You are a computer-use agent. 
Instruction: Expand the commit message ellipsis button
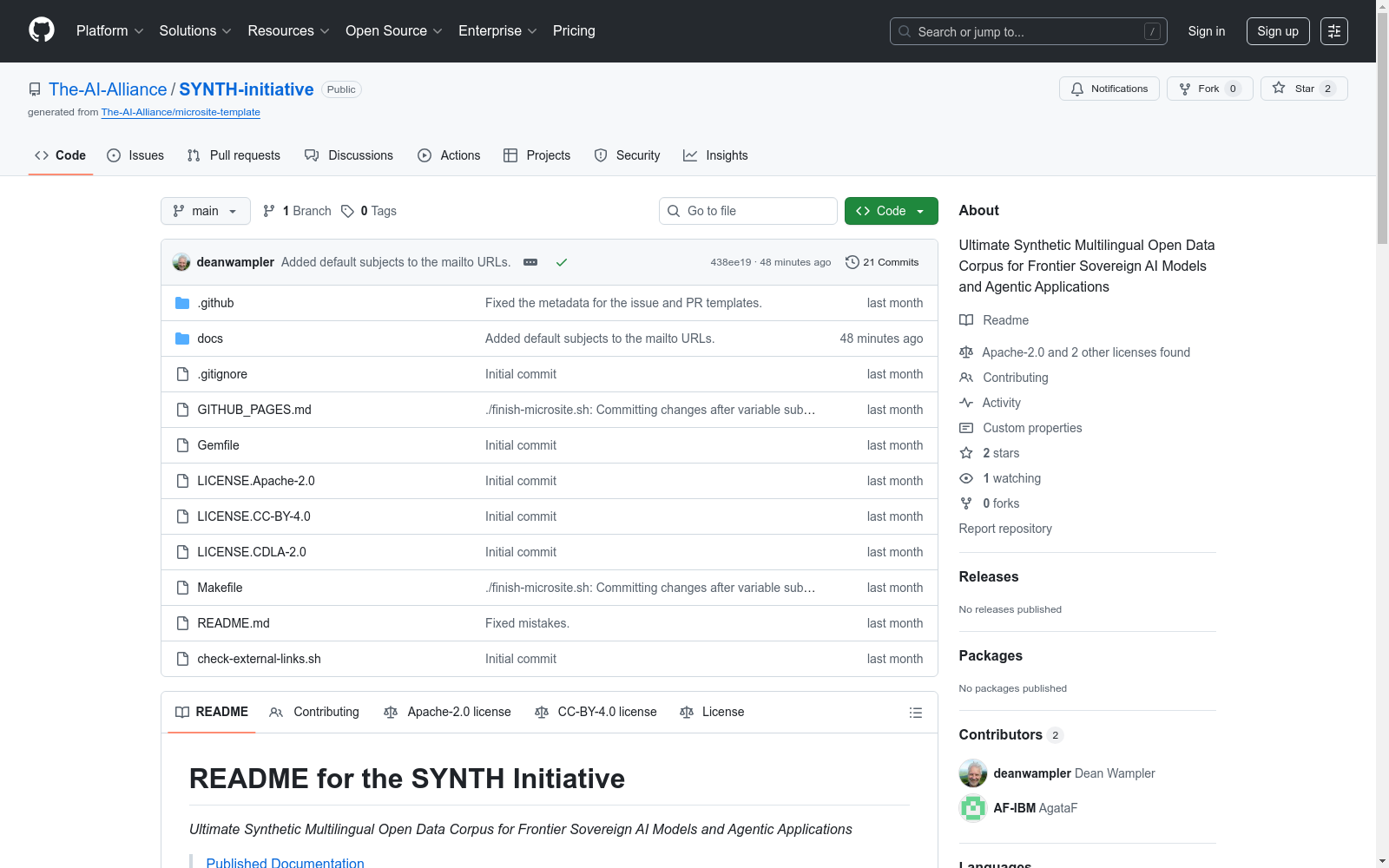[530, 262]
